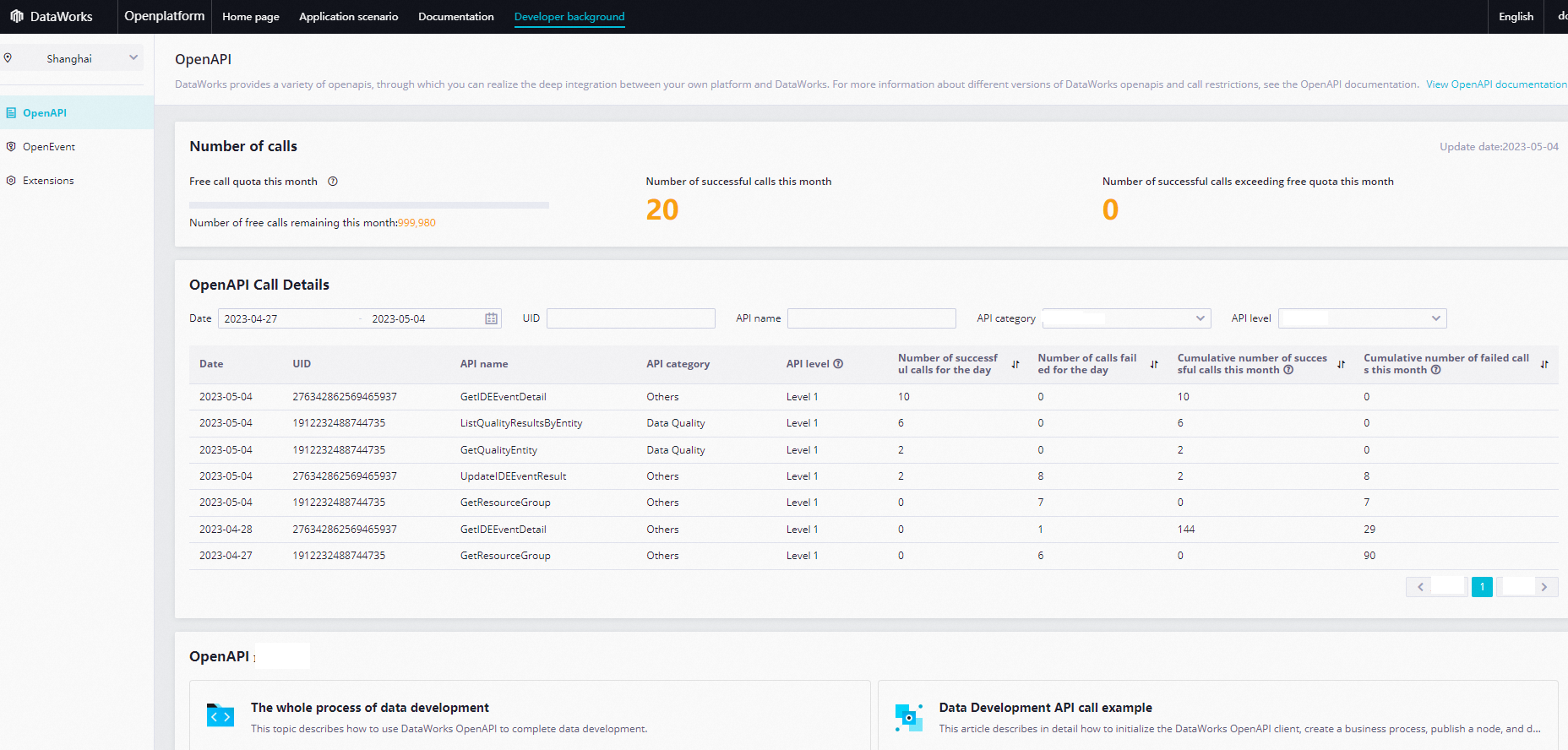Click the 2023-04-27 date cell

click(226, 556)
